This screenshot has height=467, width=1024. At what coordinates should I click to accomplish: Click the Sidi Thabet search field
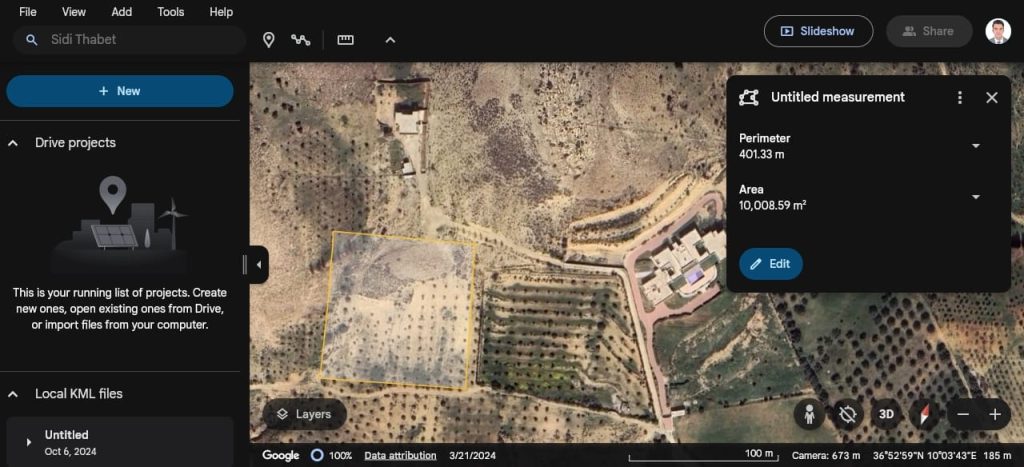coord(140,40)
